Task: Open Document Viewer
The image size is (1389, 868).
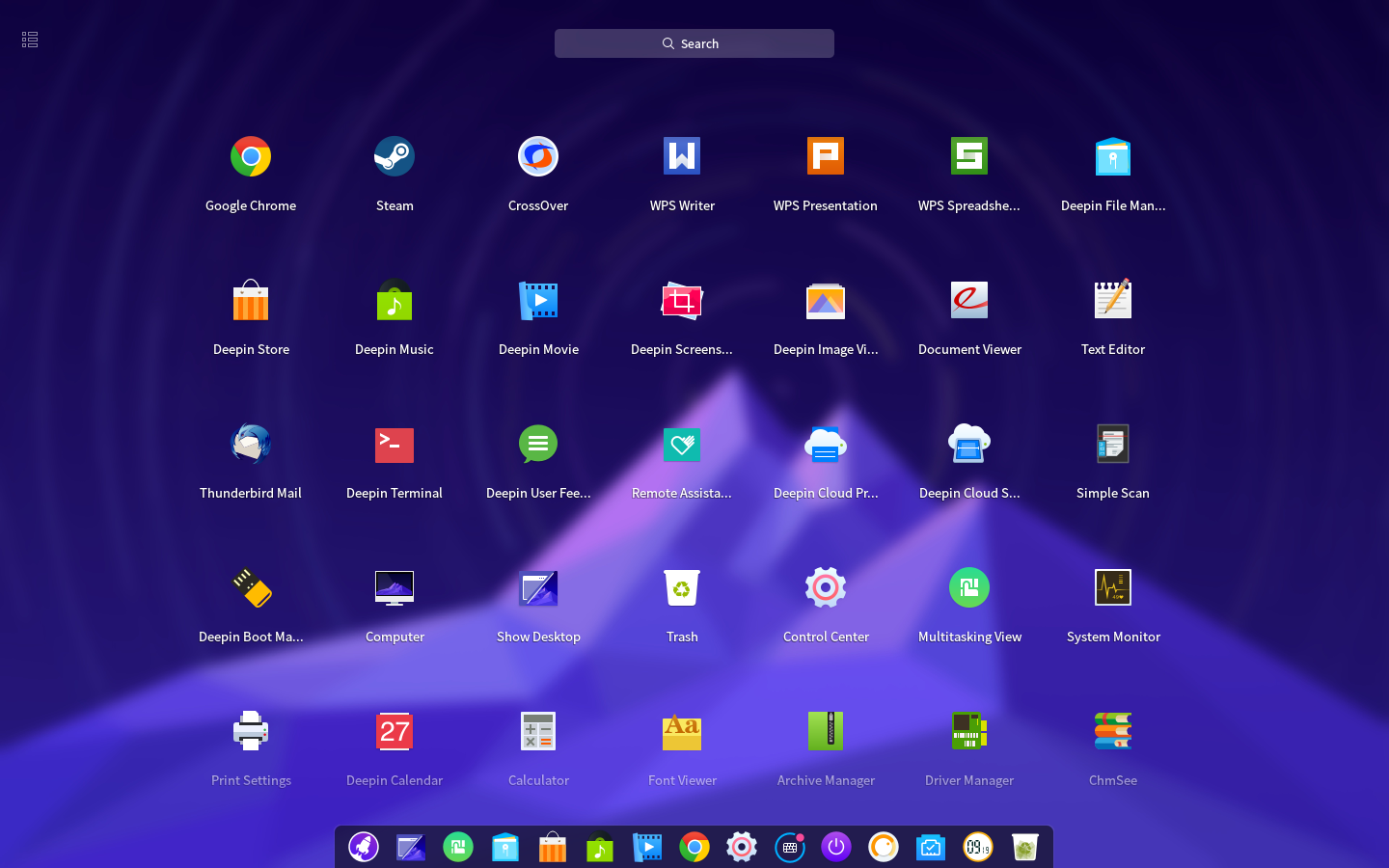Action: pos(969,300)
